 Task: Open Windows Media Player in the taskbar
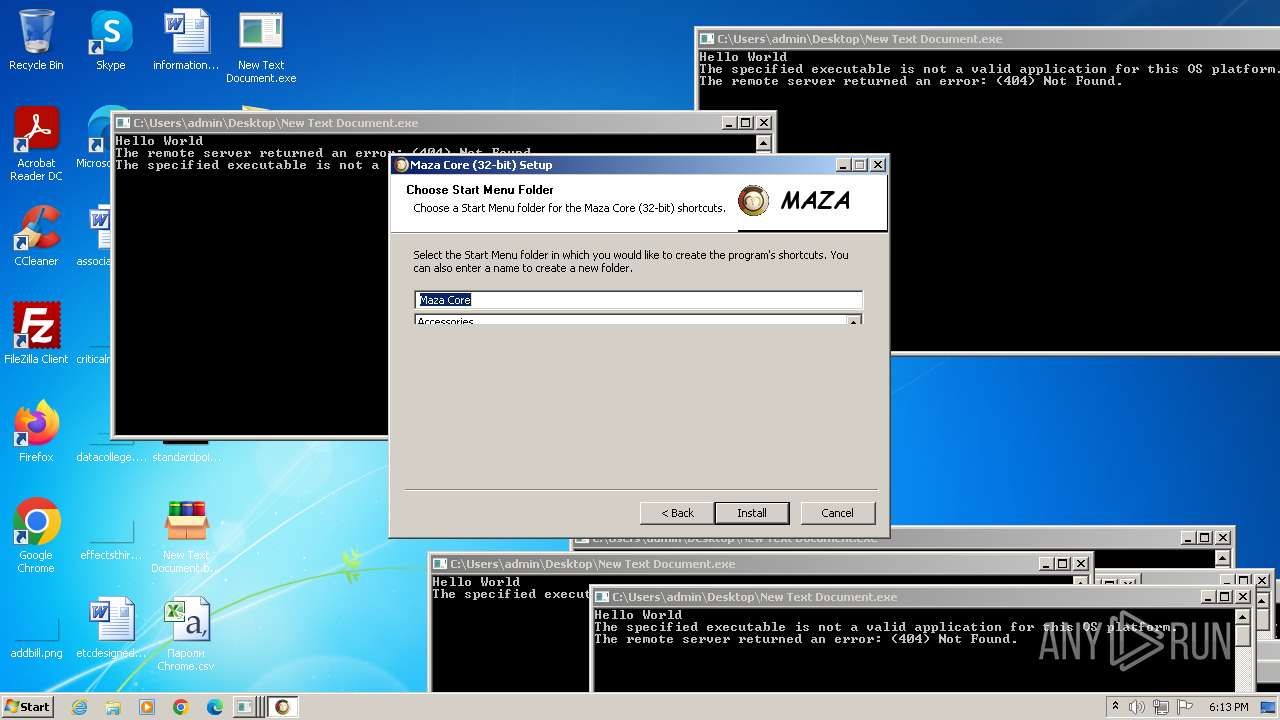tap(147, 707)
